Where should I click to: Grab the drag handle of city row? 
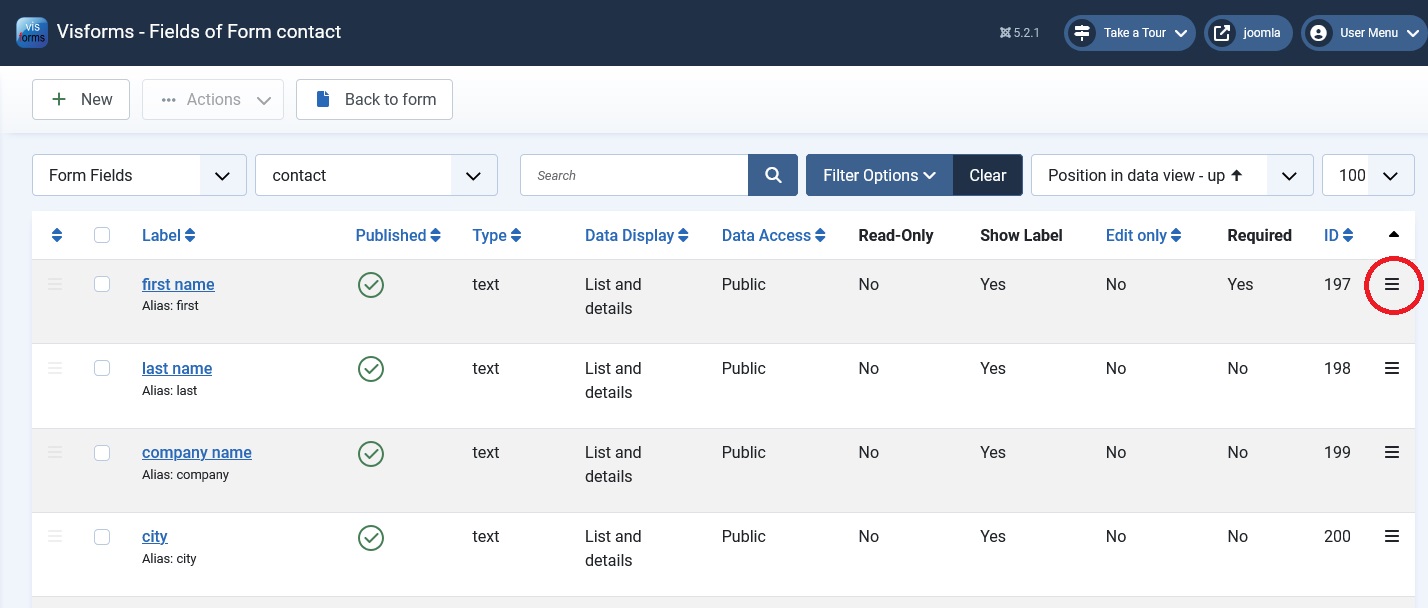[55, 536]
